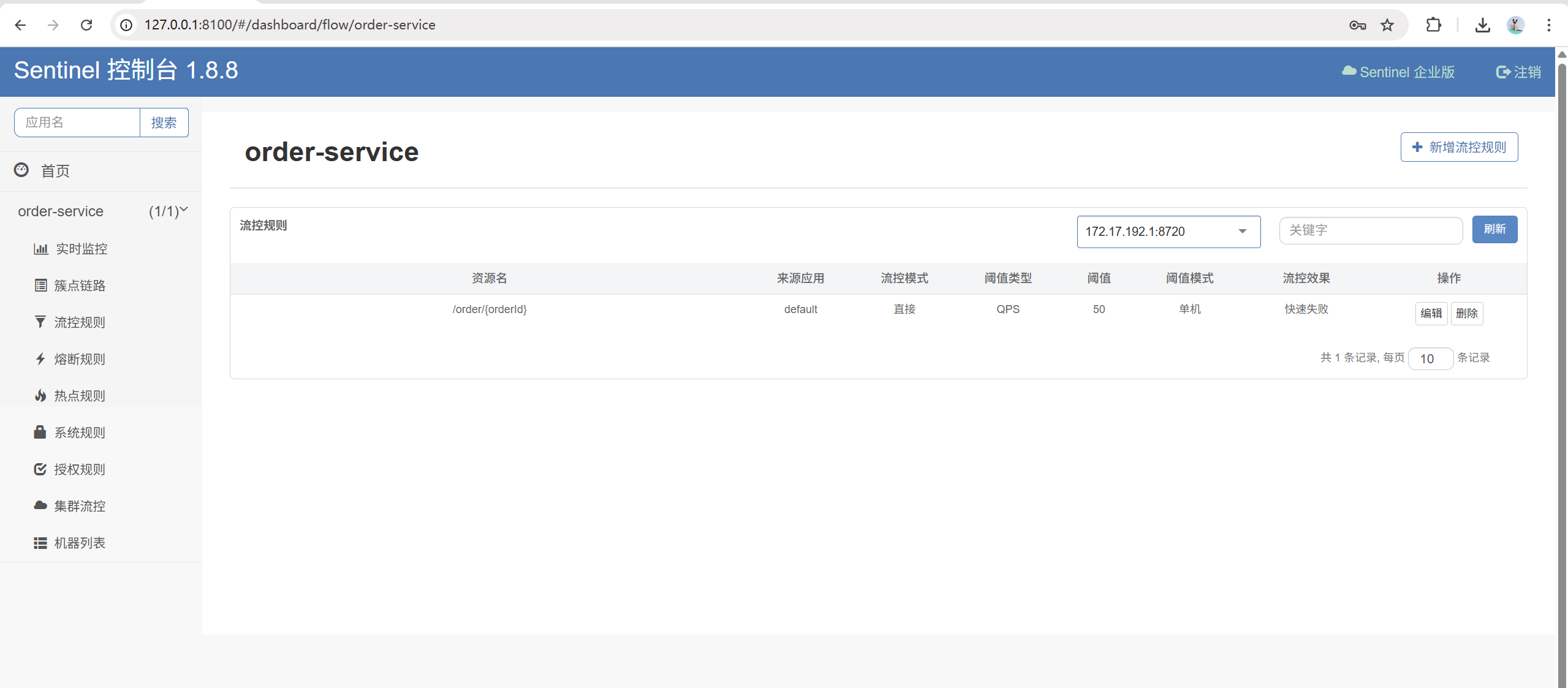1568x688 pixels.
Task: Open the browser three-dot menu
Action: [x=1548, y=25]
